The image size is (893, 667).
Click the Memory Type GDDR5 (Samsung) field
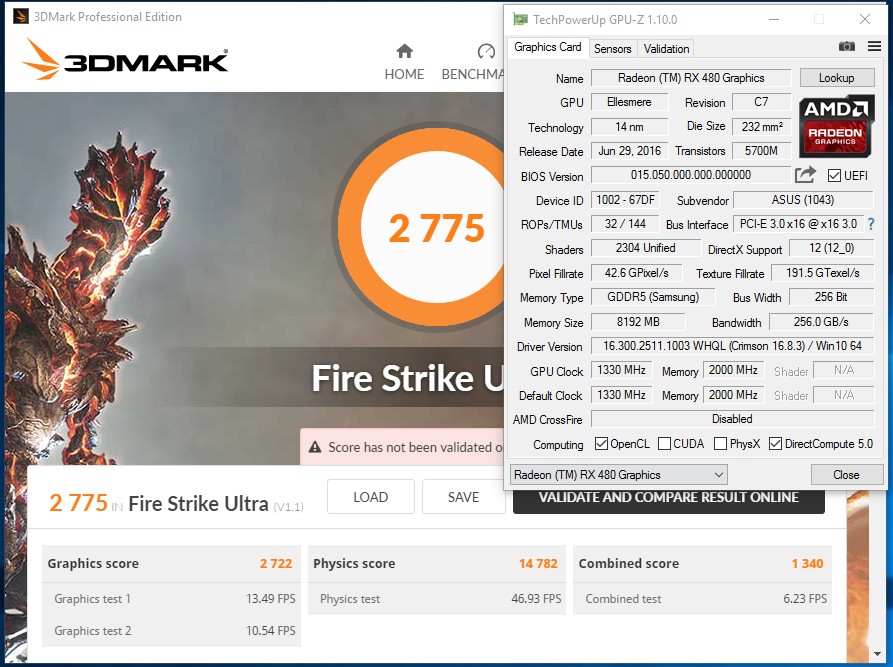(x=653, y=297)
